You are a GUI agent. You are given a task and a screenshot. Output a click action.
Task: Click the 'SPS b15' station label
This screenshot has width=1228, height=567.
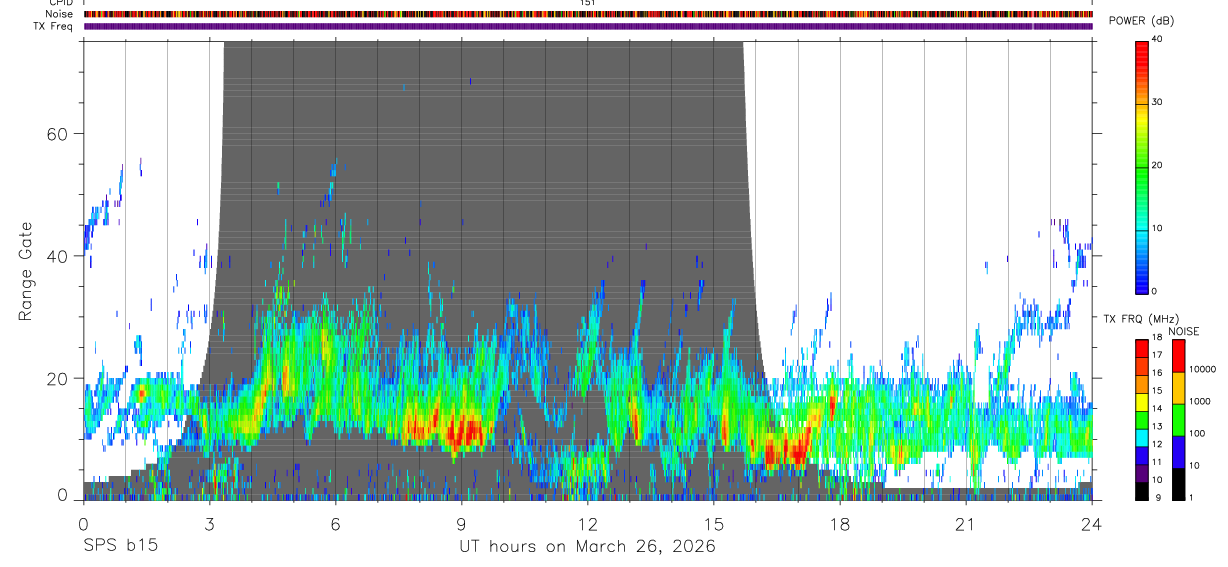(119, 547)
